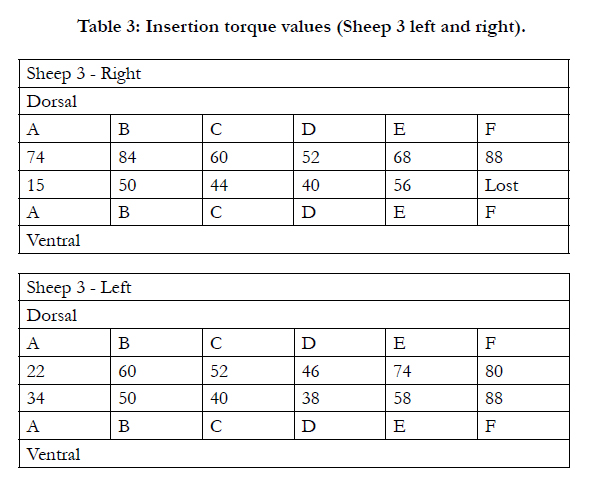Select the 'Sheep 3 - Left' header cell
This screenshot has width=589, height=490.
point(294,287)
